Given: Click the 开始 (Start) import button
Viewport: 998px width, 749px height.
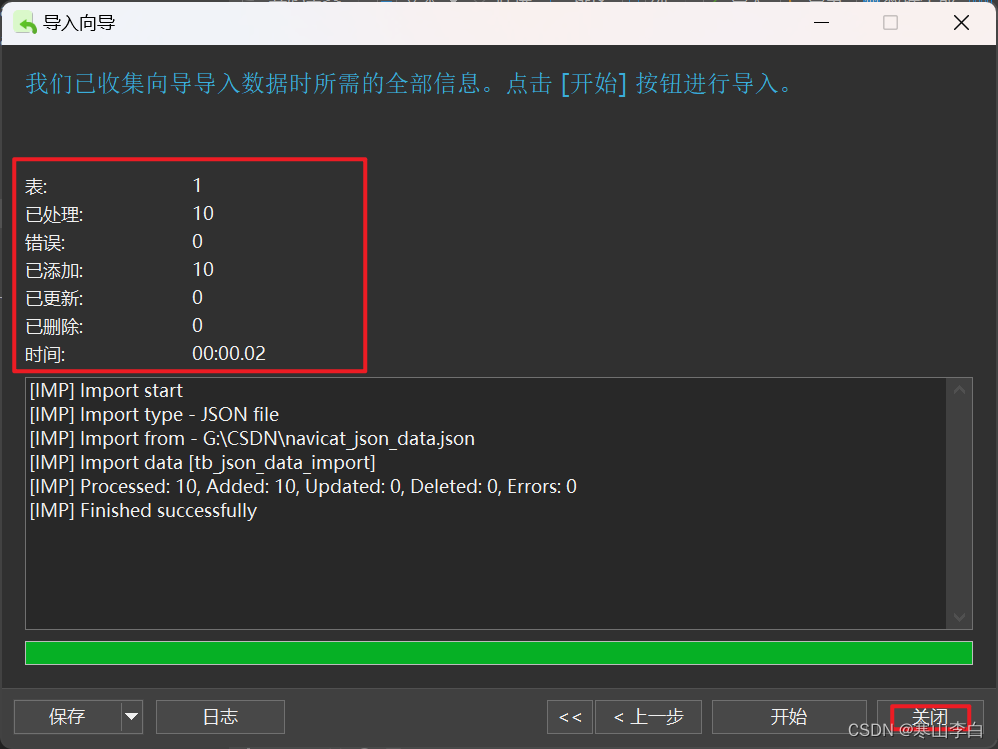Looking at the screenshot, I should 789,717.
